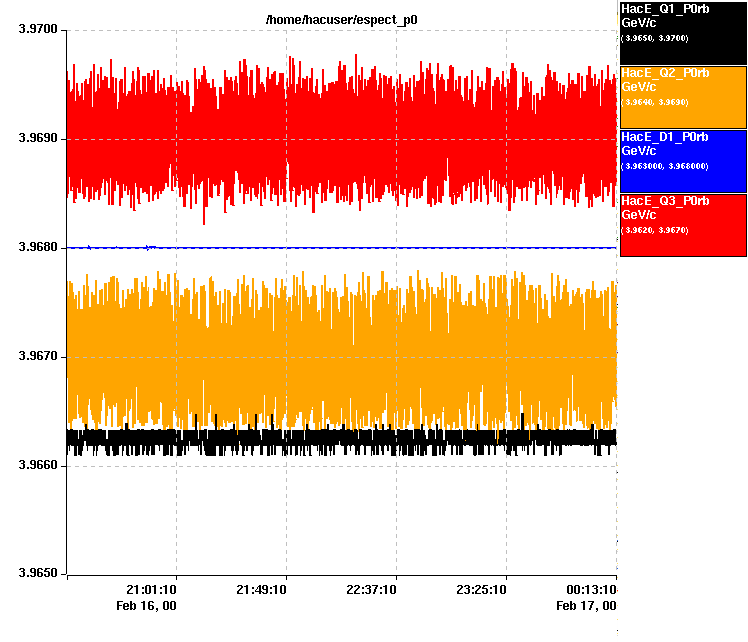Click the 21:49:10 time axis label
748x642 pixels.
263,590
